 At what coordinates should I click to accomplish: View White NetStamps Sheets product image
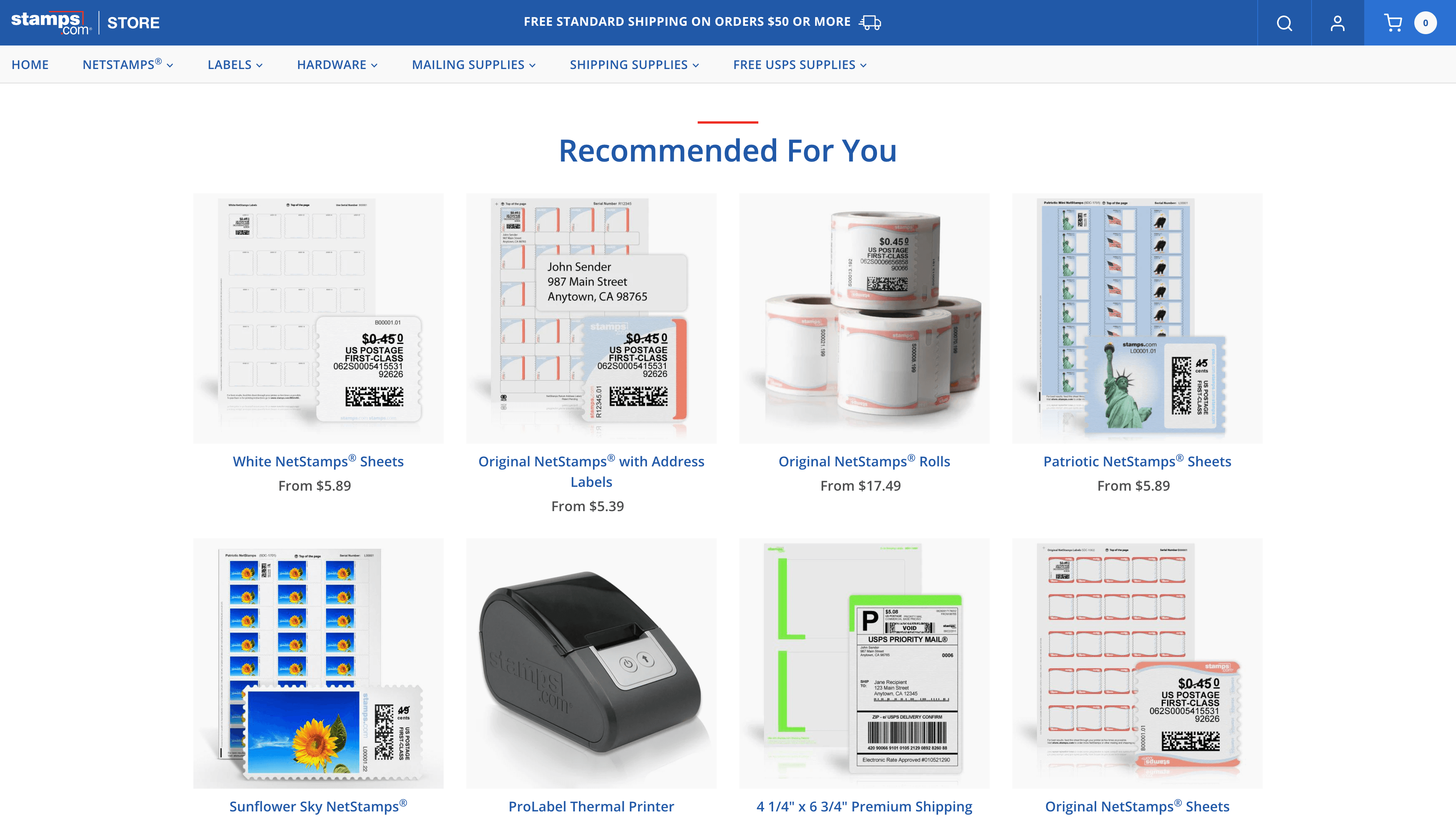pos(318,318)
